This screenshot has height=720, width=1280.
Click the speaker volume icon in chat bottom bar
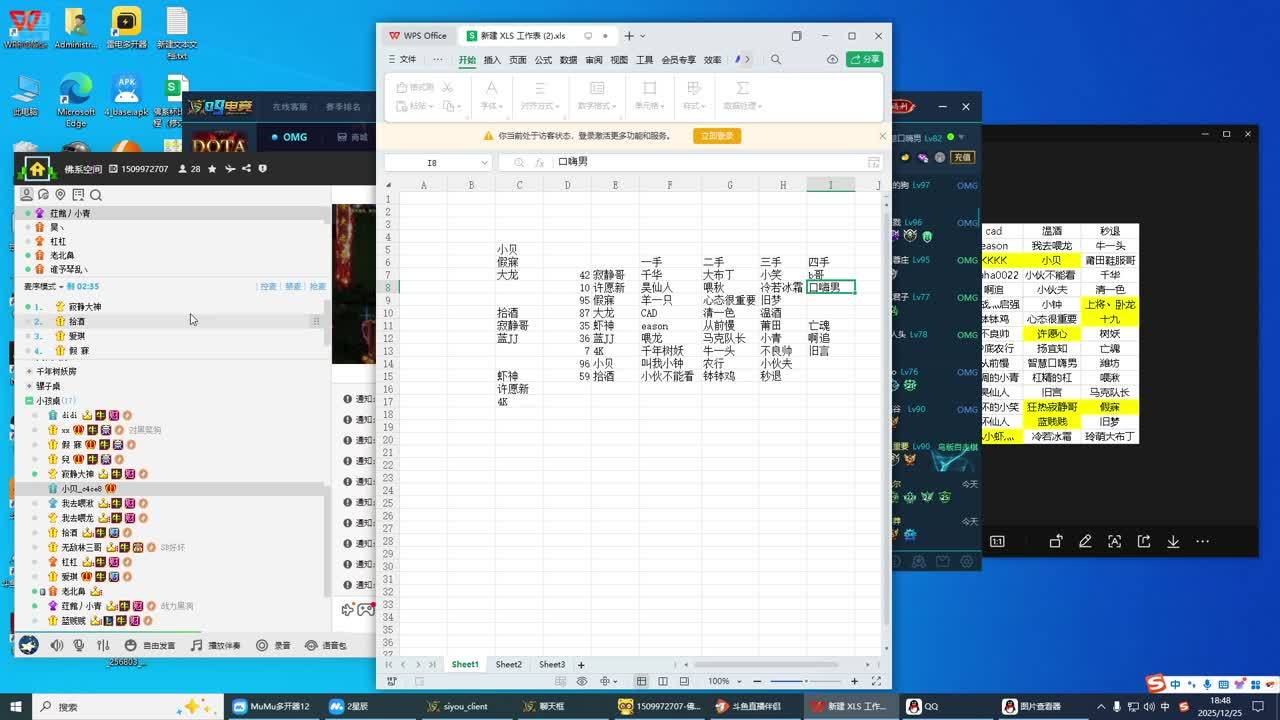click(x=56, y=646)
